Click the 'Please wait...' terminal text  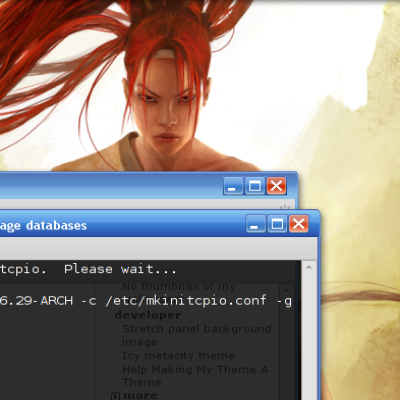coord(120,269)
